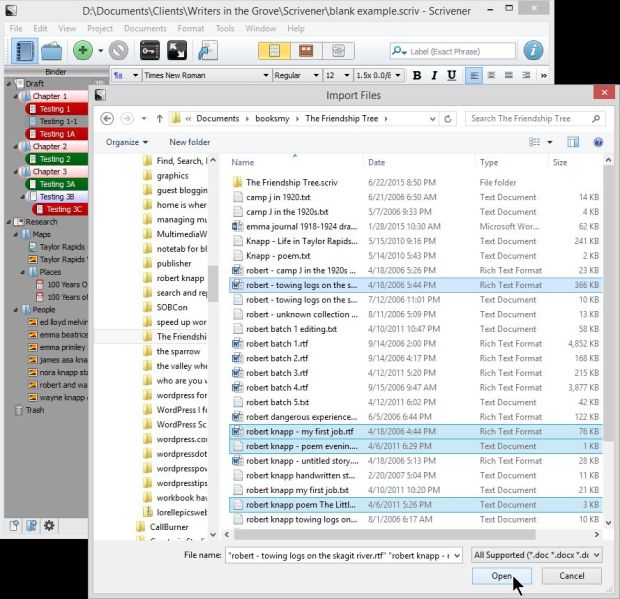620x599 pixels.
Task: Click the grey Trash/no-entry toolbar icon
Action: [x=119, y=51]
